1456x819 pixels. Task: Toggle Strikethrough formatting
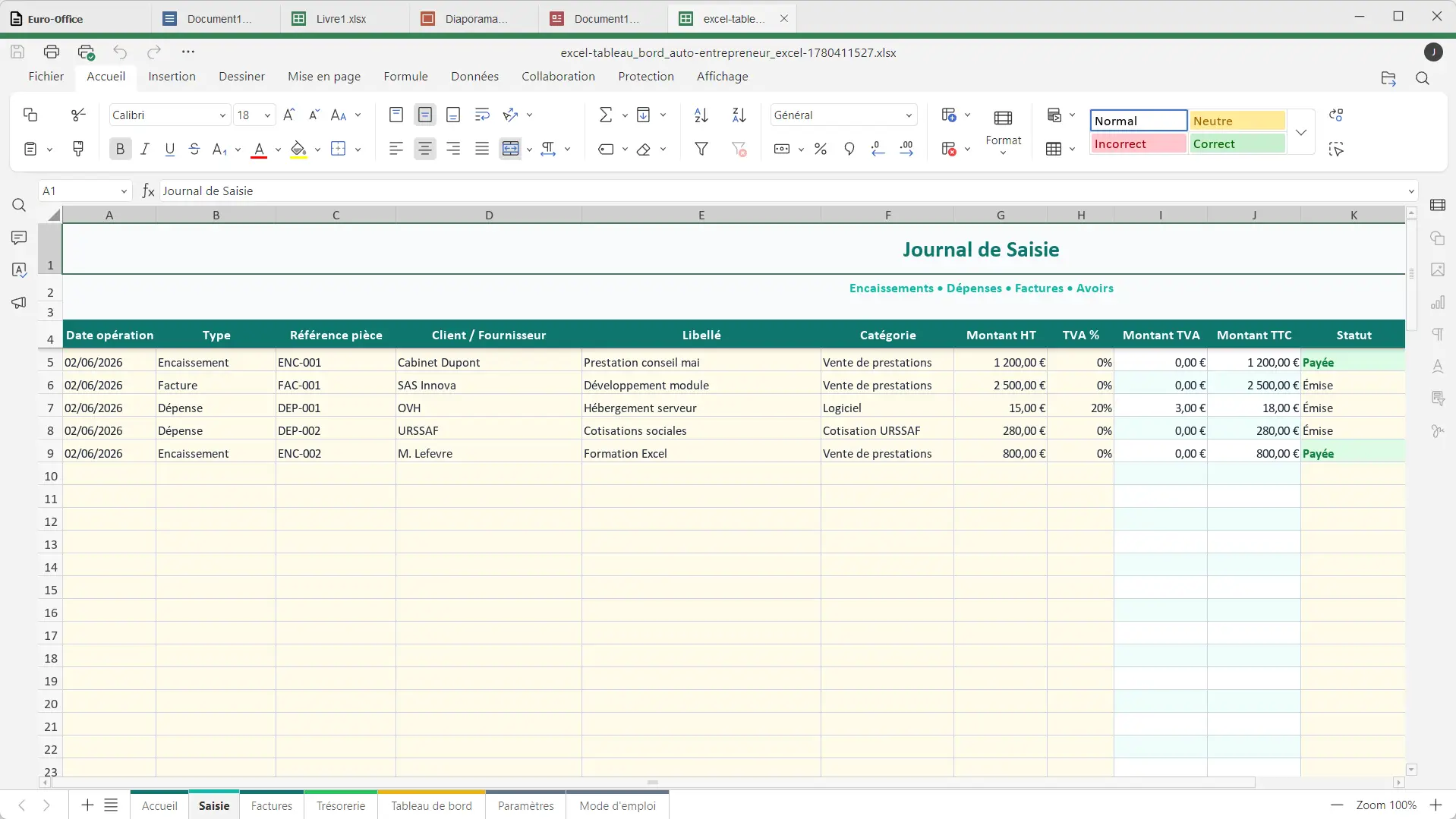194,149
